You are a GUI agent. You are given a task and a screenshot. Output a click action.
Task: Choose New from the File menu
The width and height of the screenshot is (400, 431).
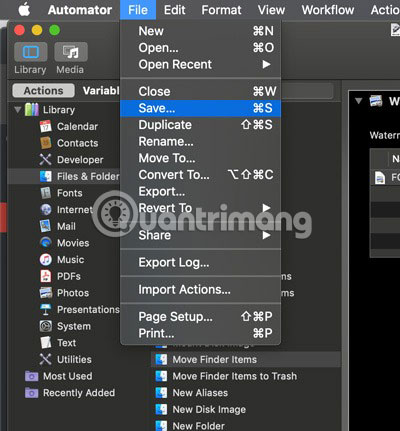200,31
